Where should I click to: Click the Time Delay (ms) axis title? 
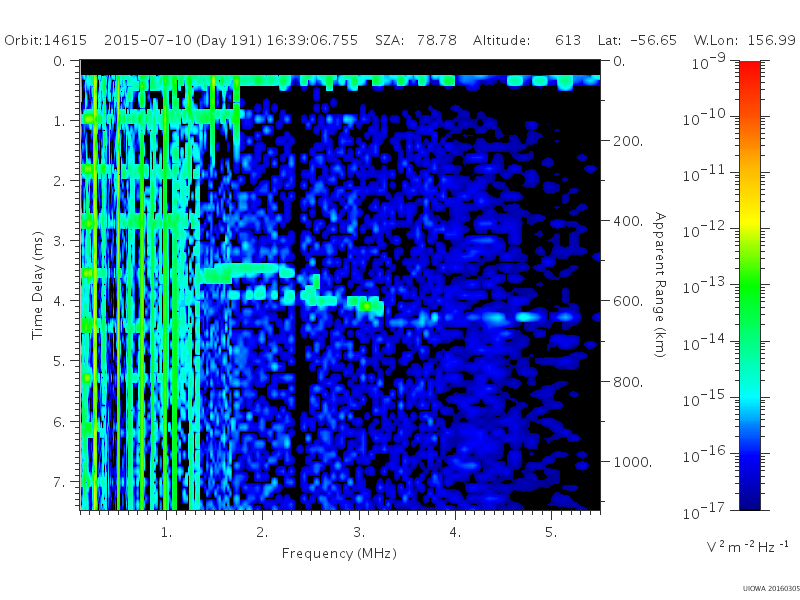point(37,285)
